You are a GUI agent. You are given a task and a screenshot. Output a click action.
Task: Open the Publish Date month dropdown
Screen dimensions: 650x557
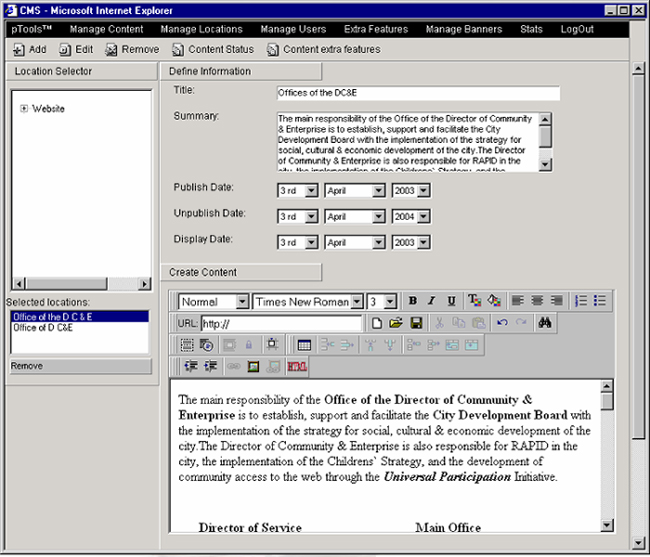[x=378, y=190]
